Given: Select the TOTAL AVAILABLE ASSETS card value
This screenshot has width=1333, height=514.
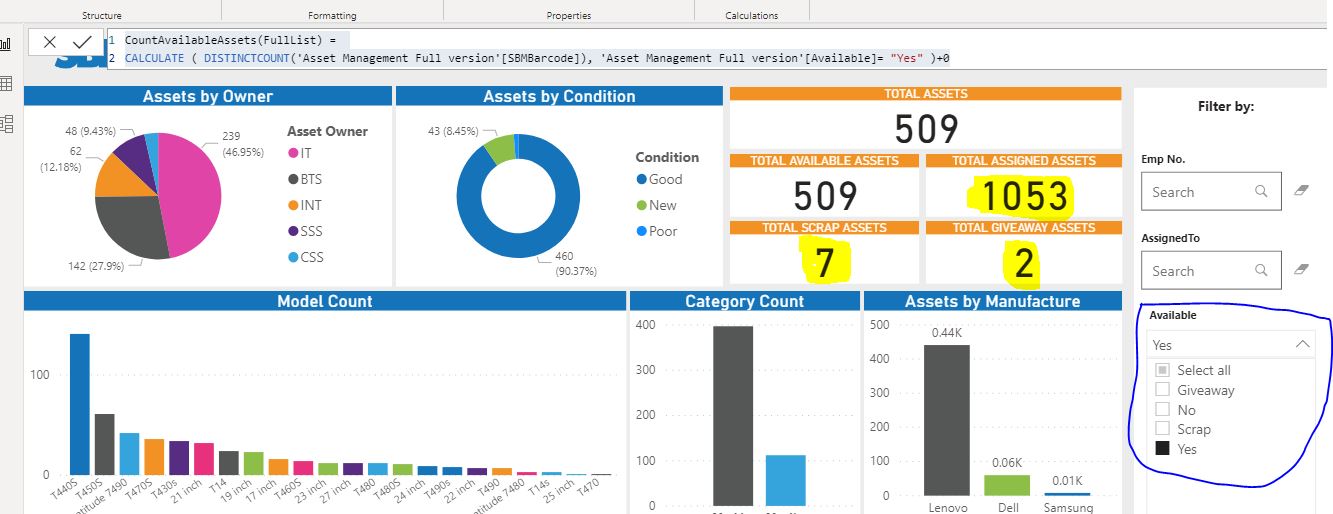Looking at the screenshot, I should pos(826,197).
